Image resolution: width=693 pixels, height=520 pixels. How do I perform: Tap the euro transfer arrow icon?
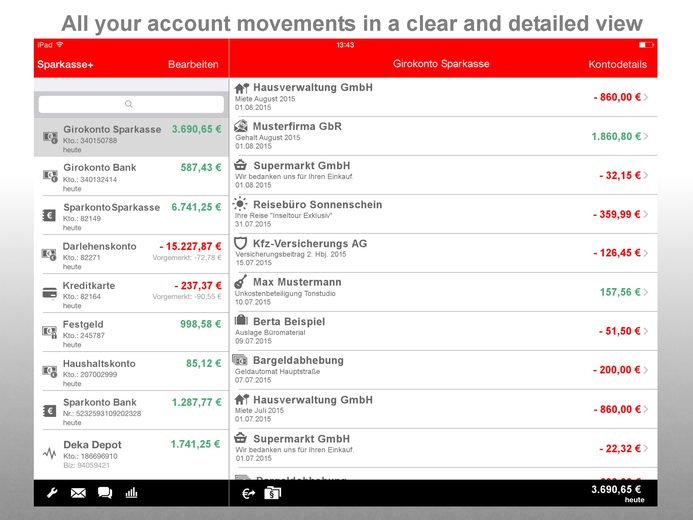click(249, 493)
